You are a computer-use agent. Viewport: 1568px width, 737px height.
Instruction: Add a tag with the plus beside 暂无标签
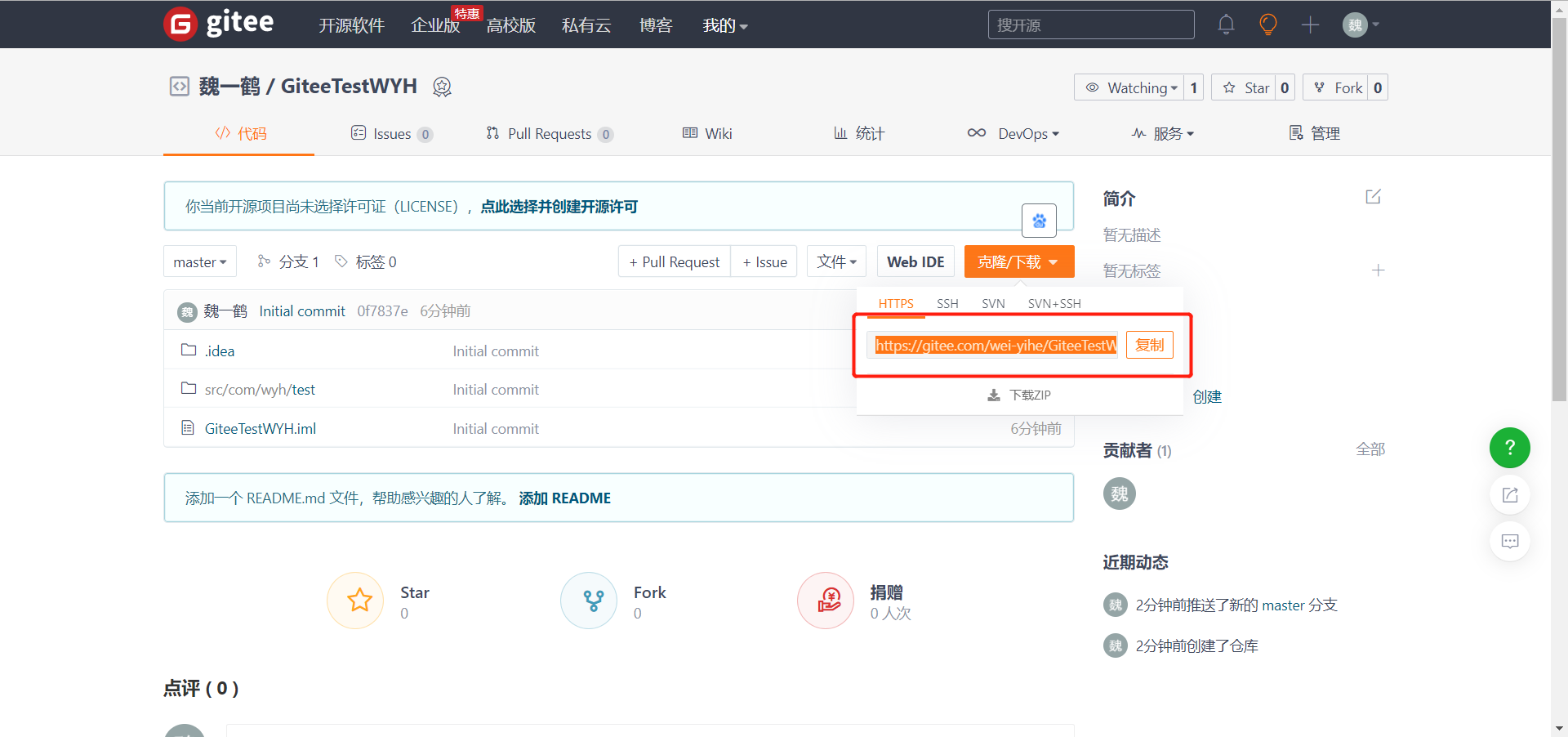coord(1378,270)
